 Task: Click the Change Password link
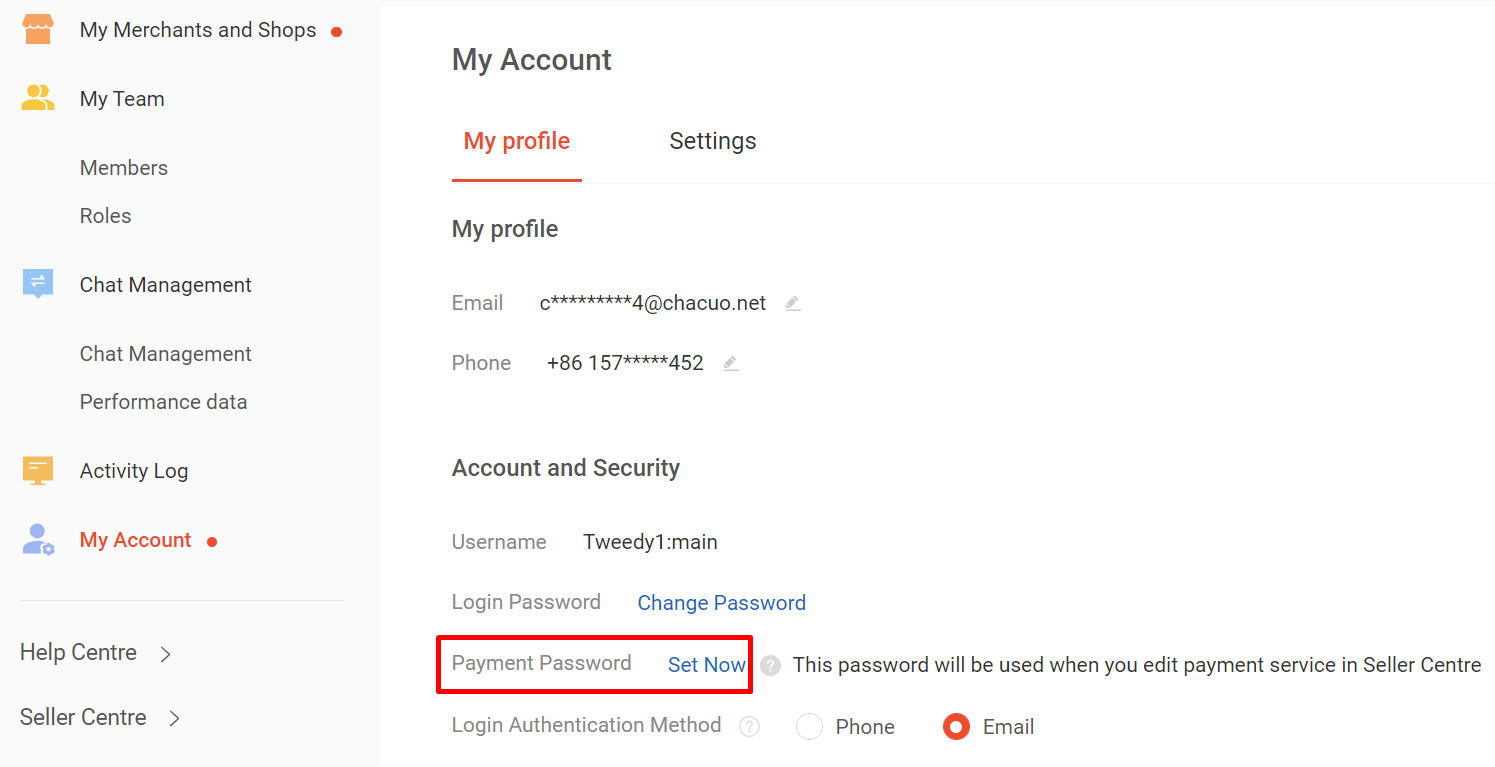721,603
